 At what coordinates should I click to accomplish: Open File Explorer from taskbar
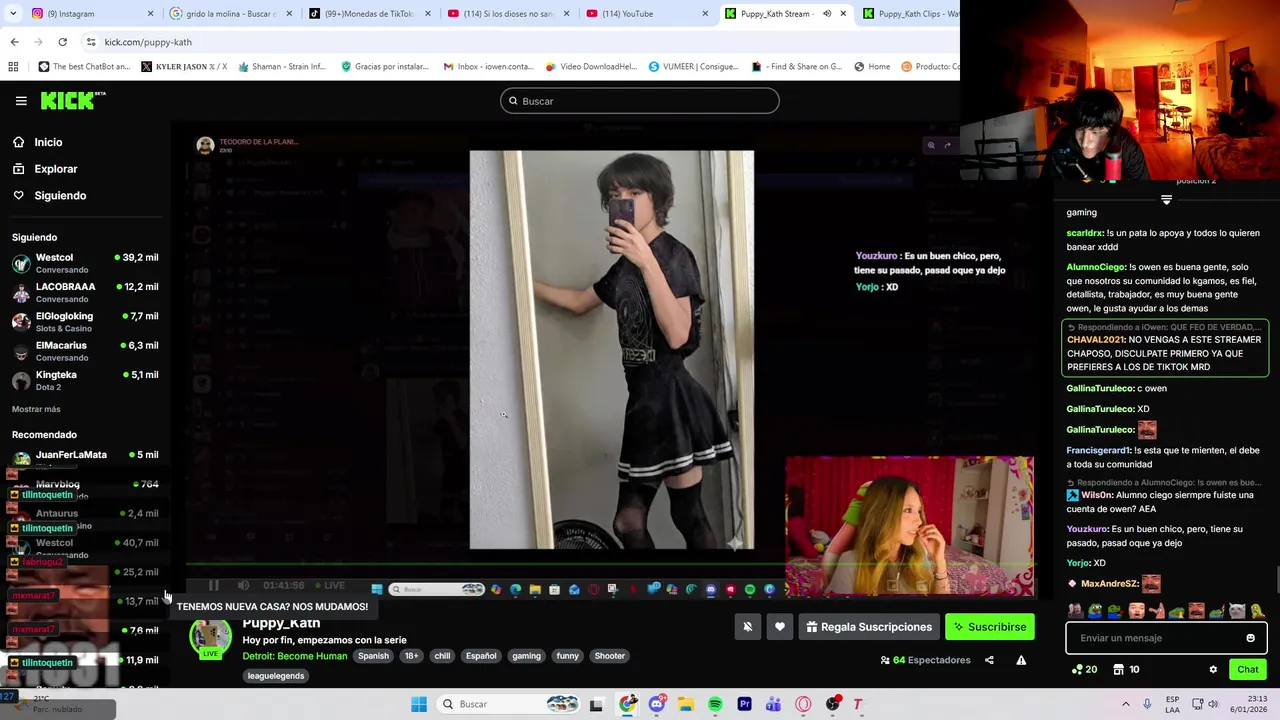point(686,704)
